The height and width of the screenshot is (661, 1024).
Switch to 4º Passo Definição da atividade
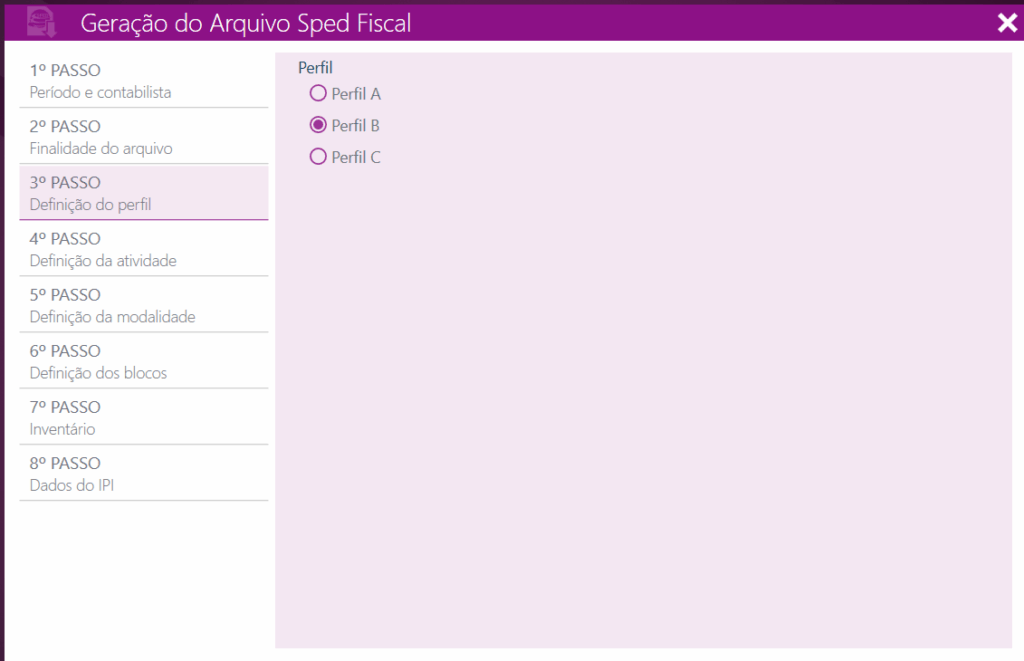coord(143,249)
